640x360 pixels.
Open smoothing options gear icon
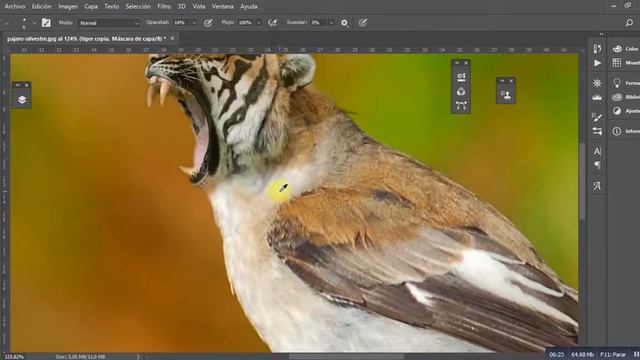344,23
